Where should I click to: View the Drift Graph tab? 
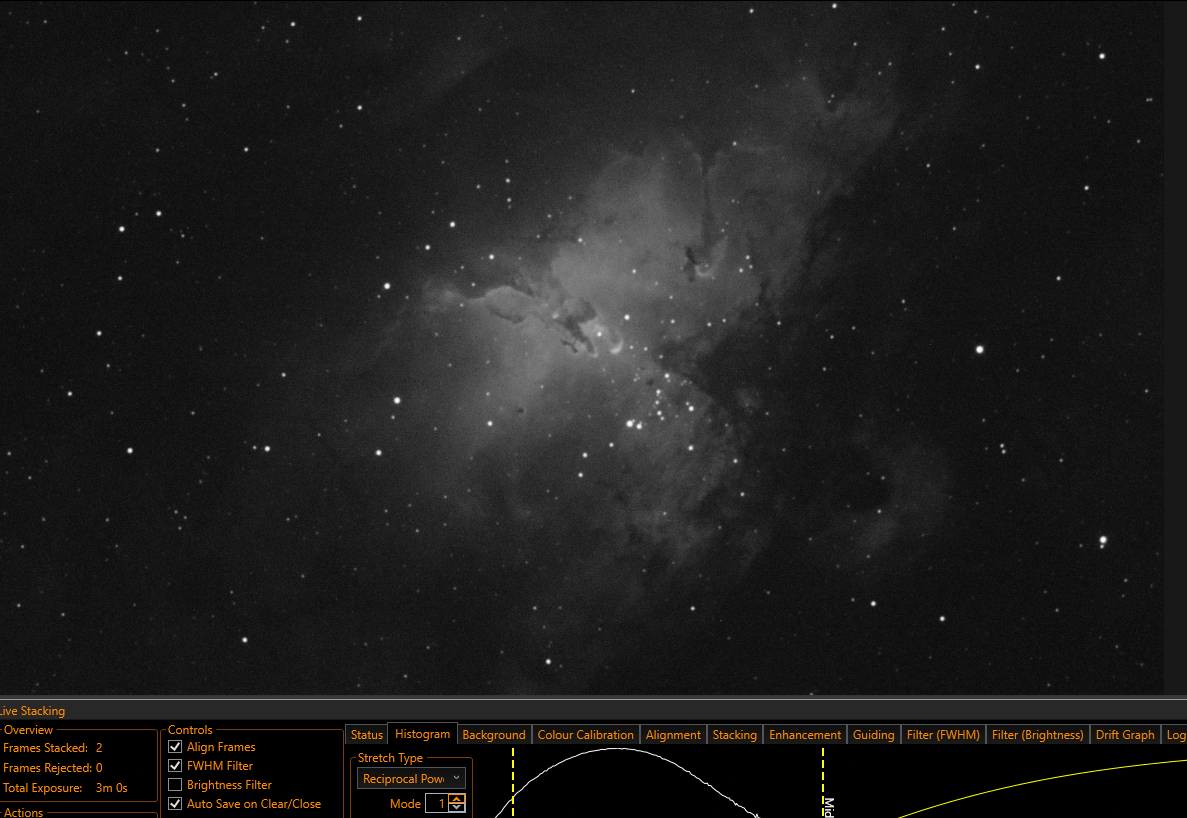coord(1125,735)
